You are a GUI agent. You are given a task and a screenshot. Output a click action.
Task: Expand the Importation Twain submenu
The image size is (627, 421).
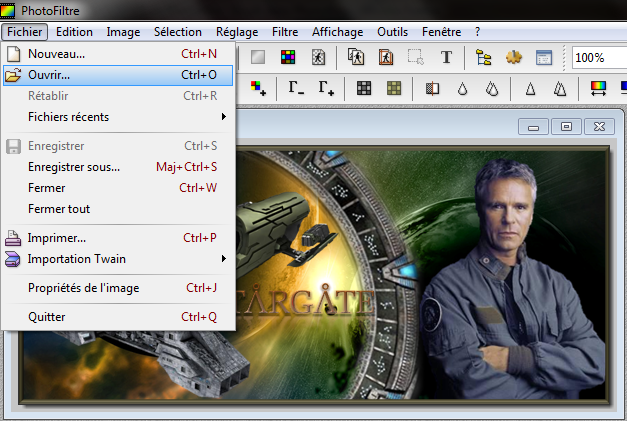pyautogui.click(x=118, y=259)
